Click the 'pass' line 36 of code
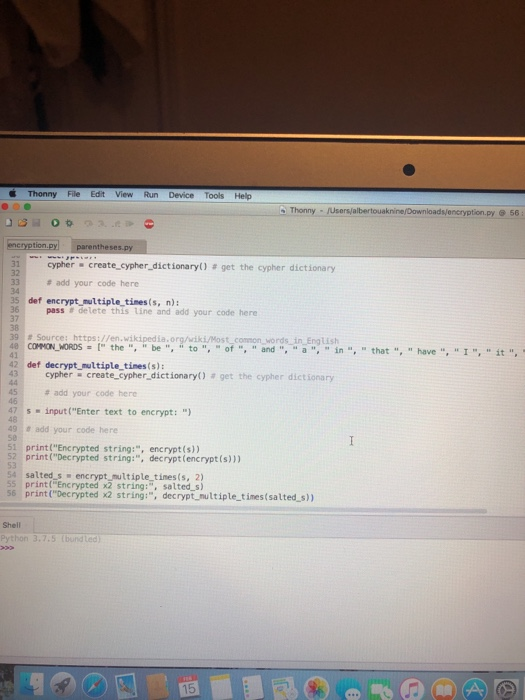Image resolution: width=525 pixels, height=700 pixels. click(152, 312)
